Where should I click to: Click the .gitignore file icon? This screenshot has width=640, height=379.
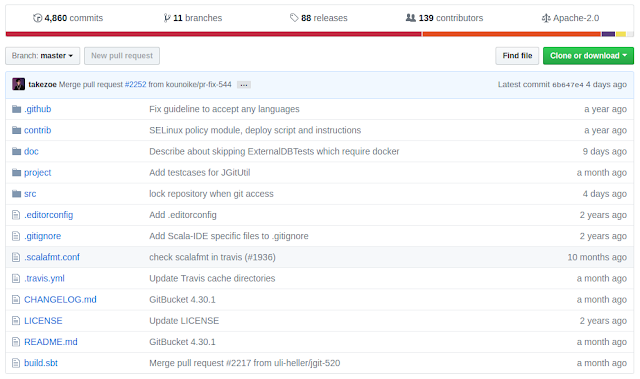point(16,236)
